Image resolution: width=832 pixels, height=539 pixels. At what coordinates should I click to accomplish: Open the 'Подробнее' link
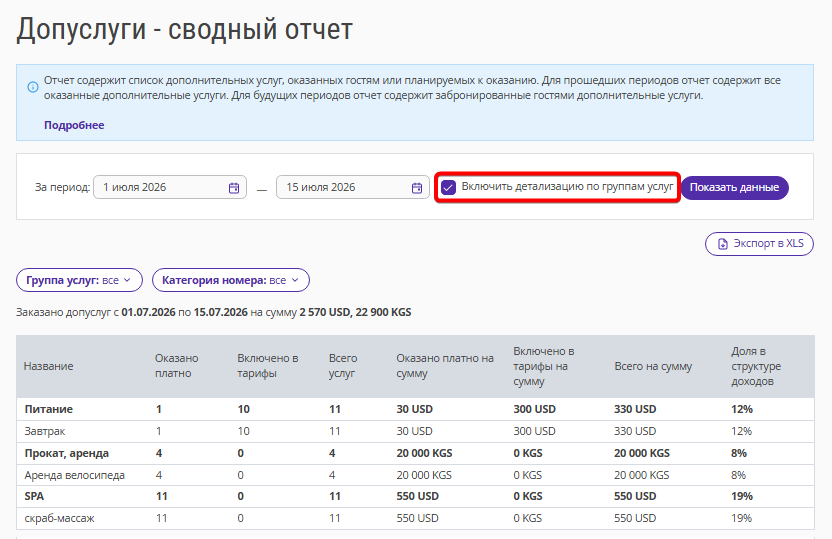[x=74, y=125]
